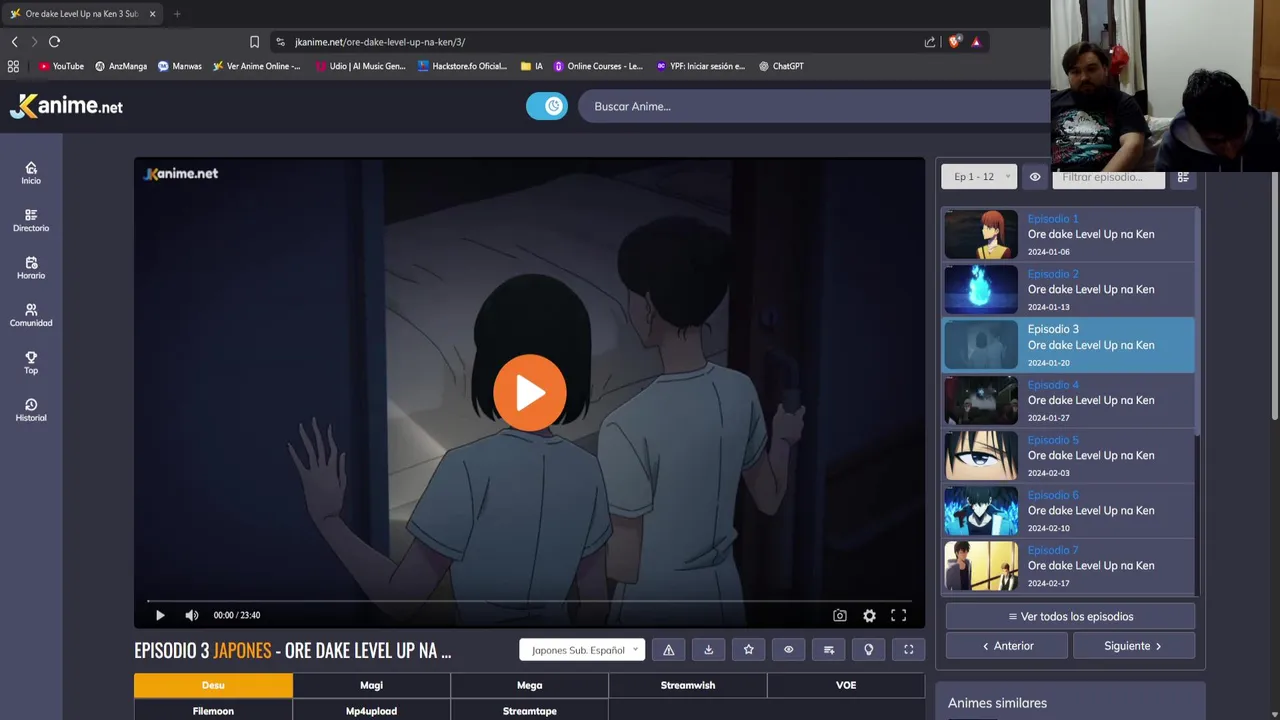Reload the page in the browser
Image resolution: width=1280 pixels, height=720 pixels.
[54, 42]
